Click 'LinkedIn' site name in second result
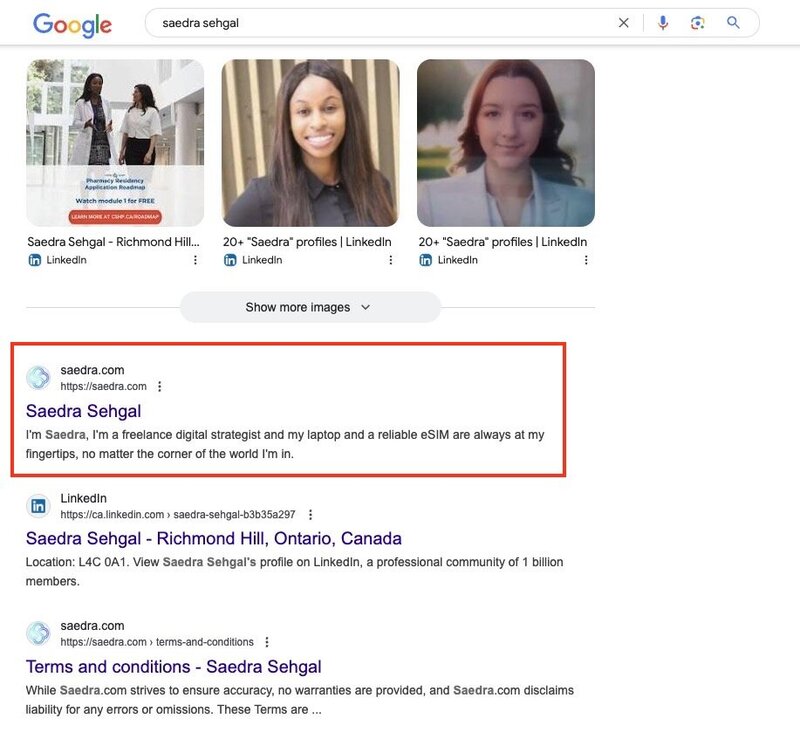This screenshot has width=800, height=732. click(84, 498)
